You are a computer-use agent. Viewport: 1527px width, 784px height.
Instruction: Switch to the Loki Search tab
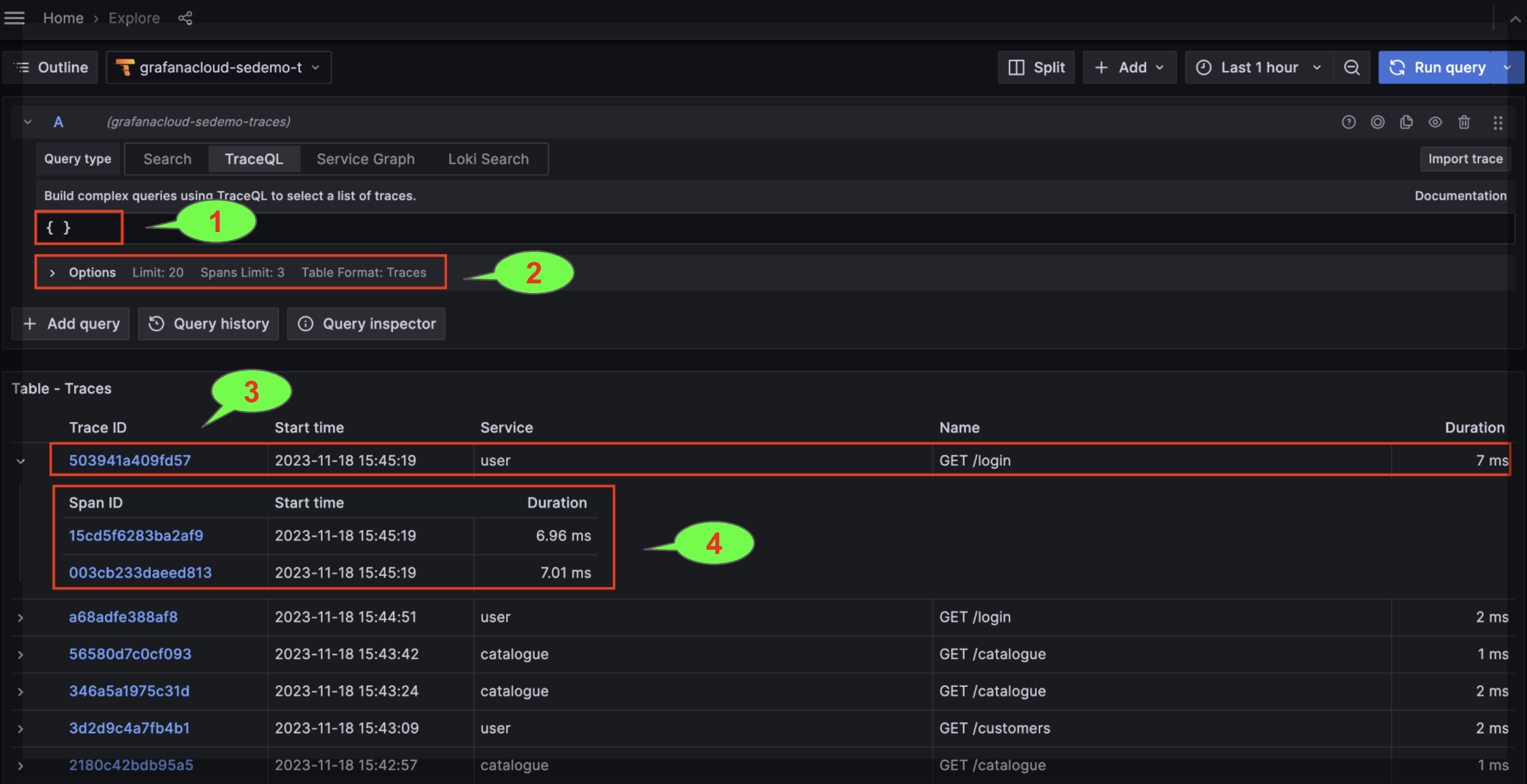[488, 159]
